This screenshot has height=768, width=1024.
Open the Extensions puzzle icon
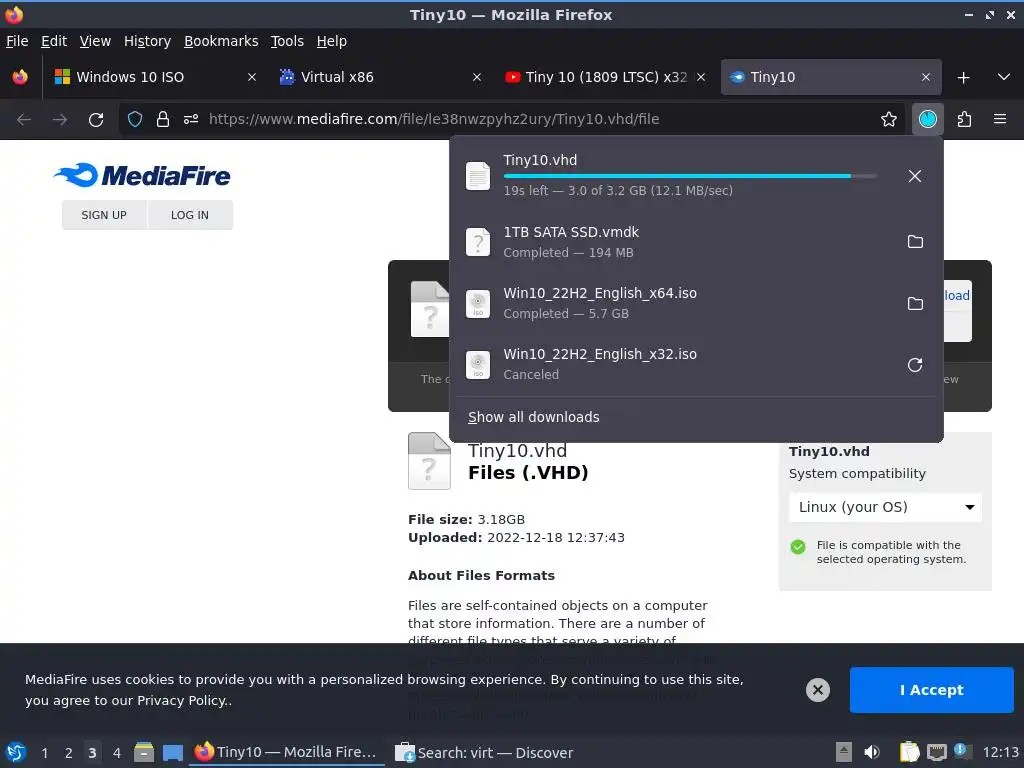tap(964, 120)
